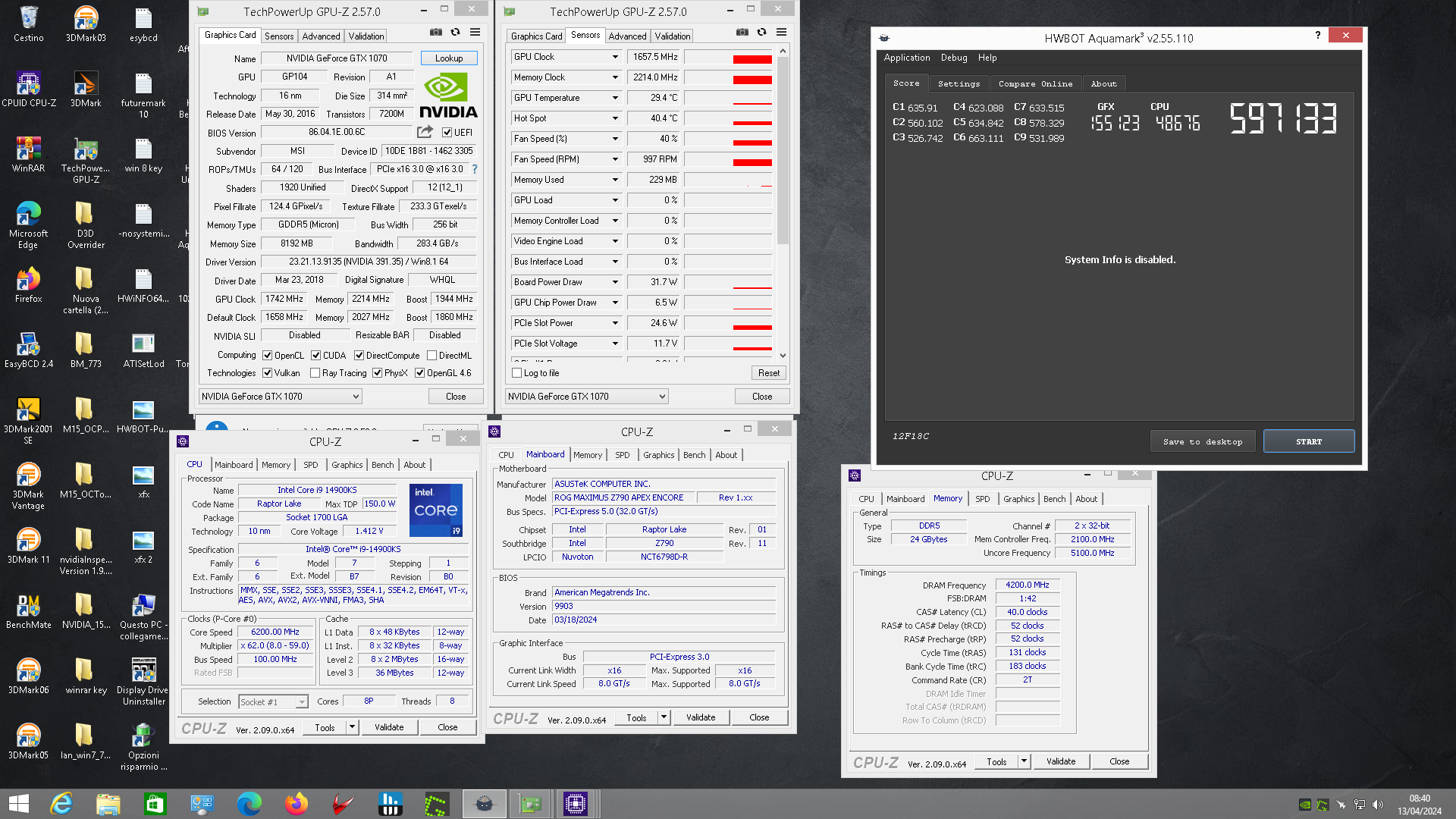Screen dimensions: 1456x819
Task: Toggle the UEFI checkbox in GPU-Z
Action: (447, 133)
